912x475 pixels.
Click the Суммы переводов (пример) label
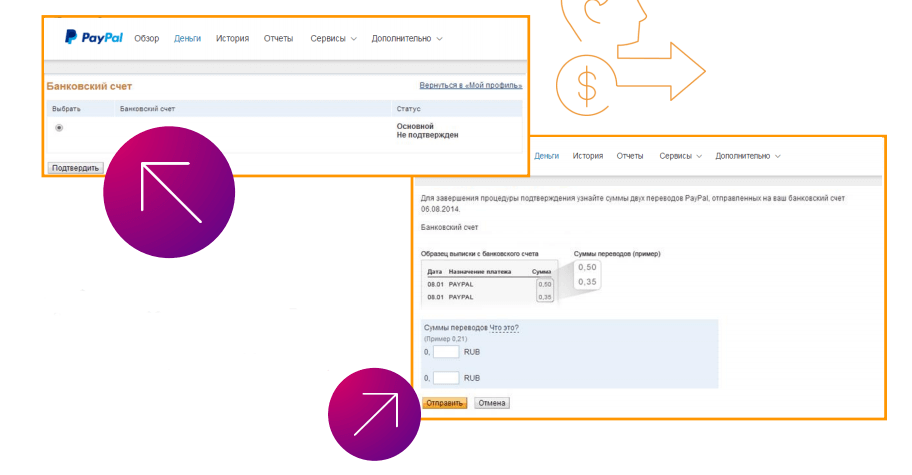[x=617, y=253]
